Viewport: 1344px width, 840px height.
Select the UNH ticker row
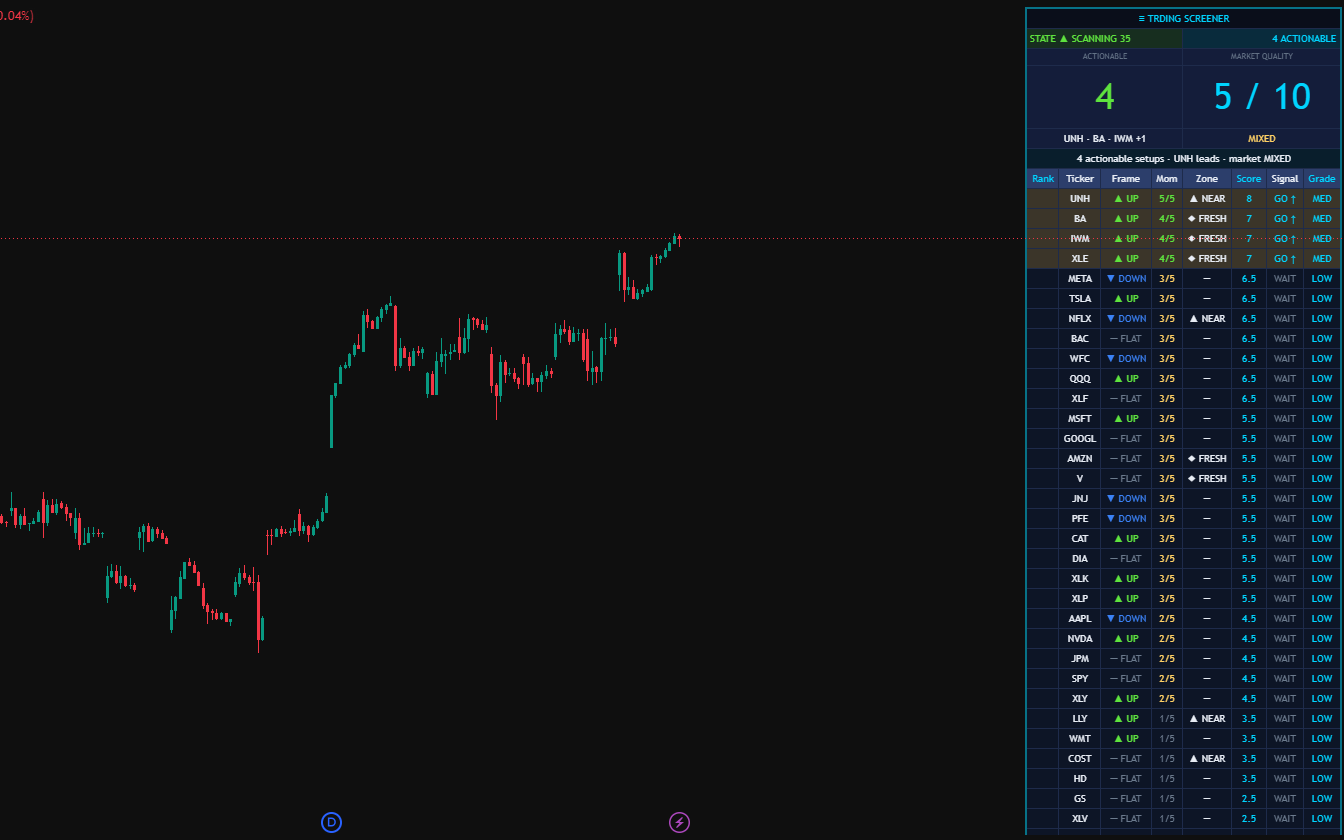point(1184,199)
